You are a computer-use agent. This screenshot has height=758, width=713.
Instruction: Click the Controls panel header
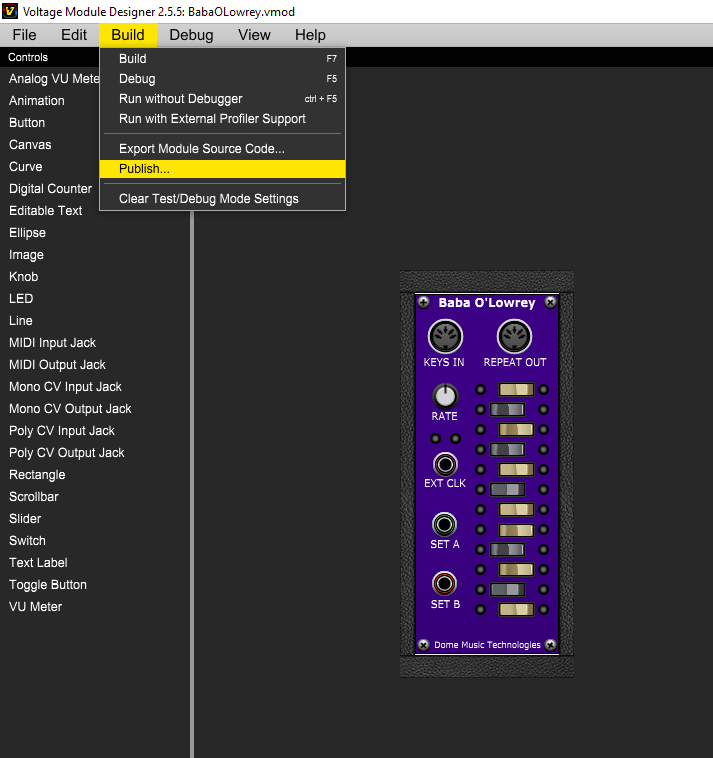pos(28,57)
